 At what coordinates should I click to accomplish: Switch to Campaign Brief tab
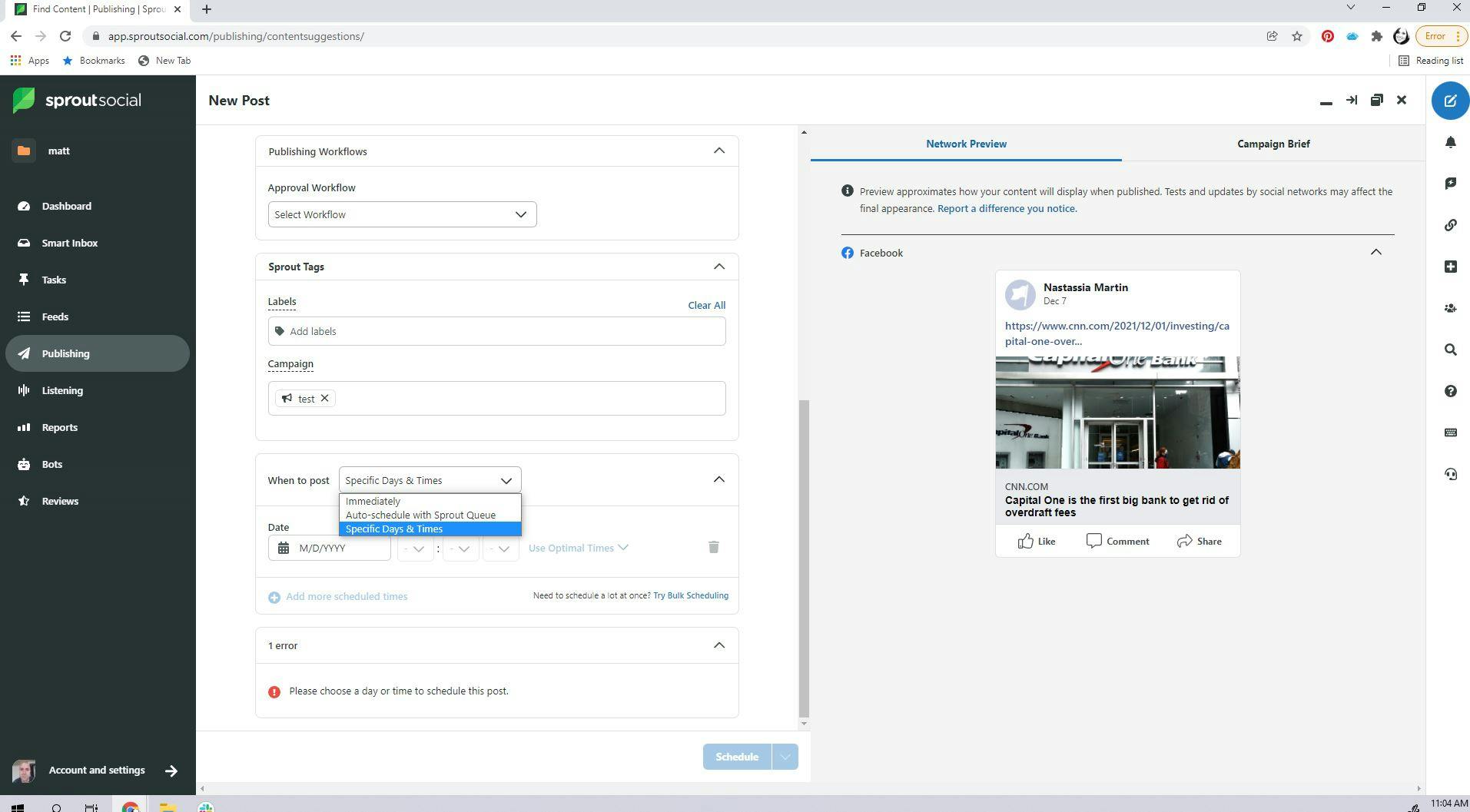tap(1273, 144)
